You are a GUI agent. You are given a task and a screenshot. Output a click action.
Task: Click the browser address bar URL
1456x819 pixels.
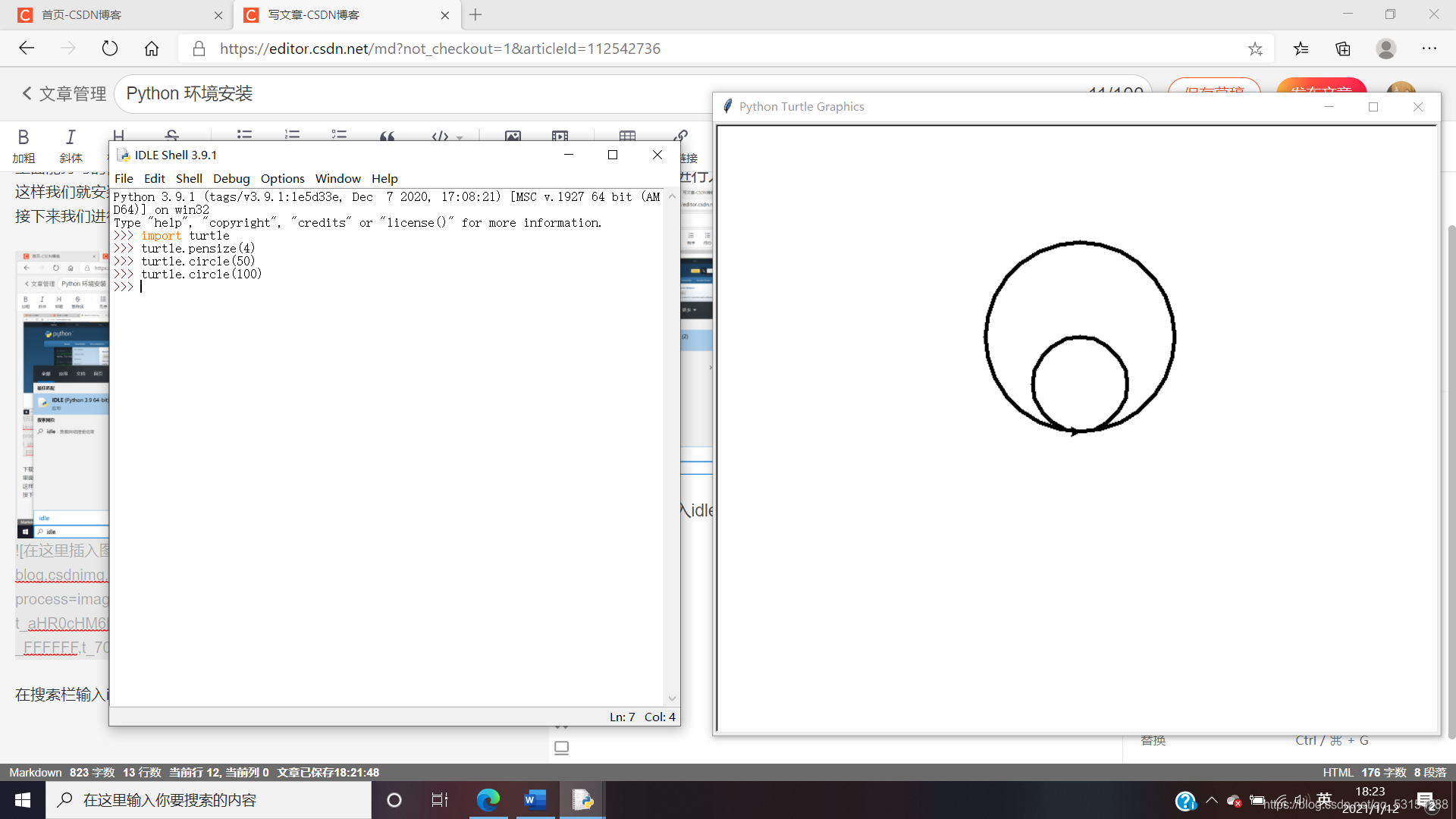[440, 49]
